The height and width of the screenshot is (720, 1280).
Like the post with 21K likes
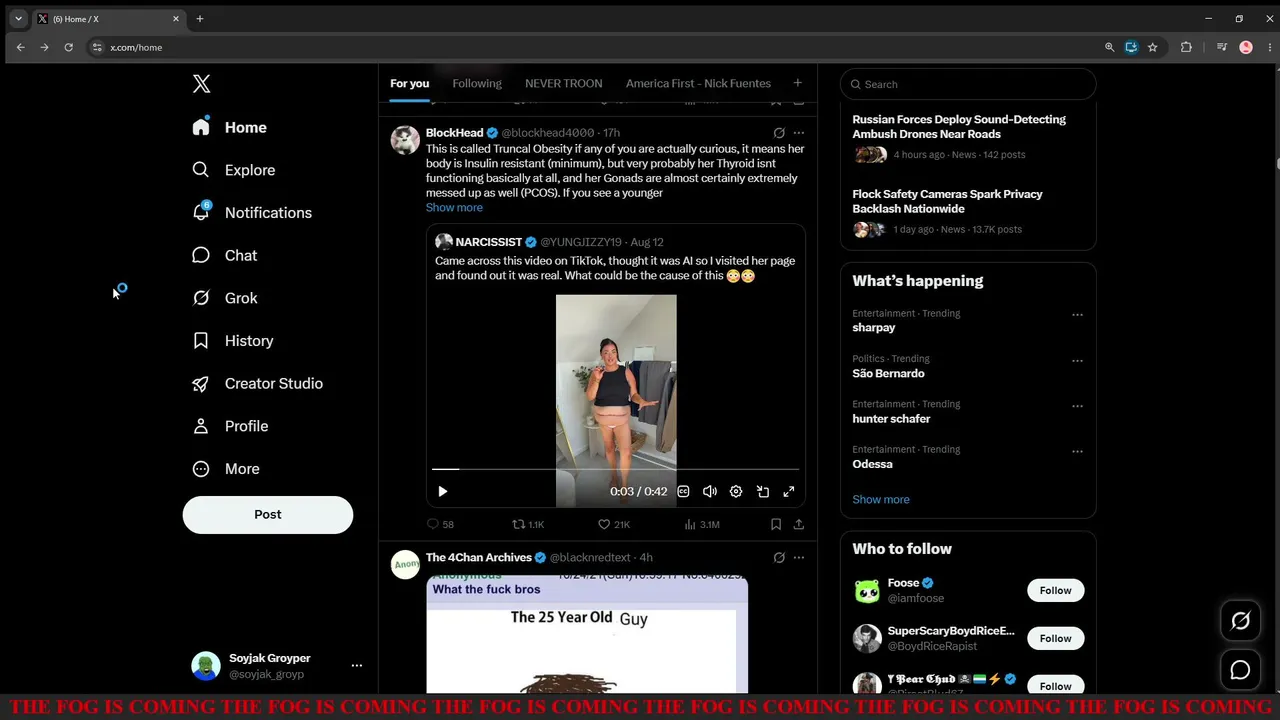click(x=613, y=524)
